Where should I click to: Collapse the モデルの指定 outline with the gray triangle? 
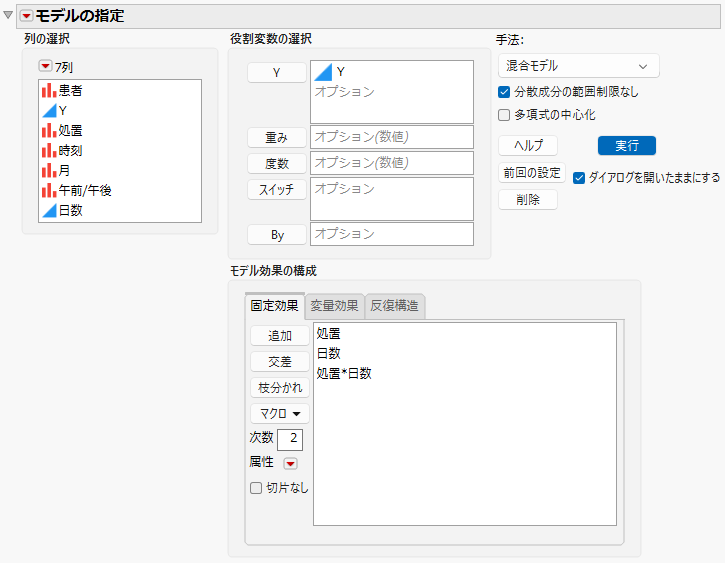pyautogui.click(x=8, y=15)
